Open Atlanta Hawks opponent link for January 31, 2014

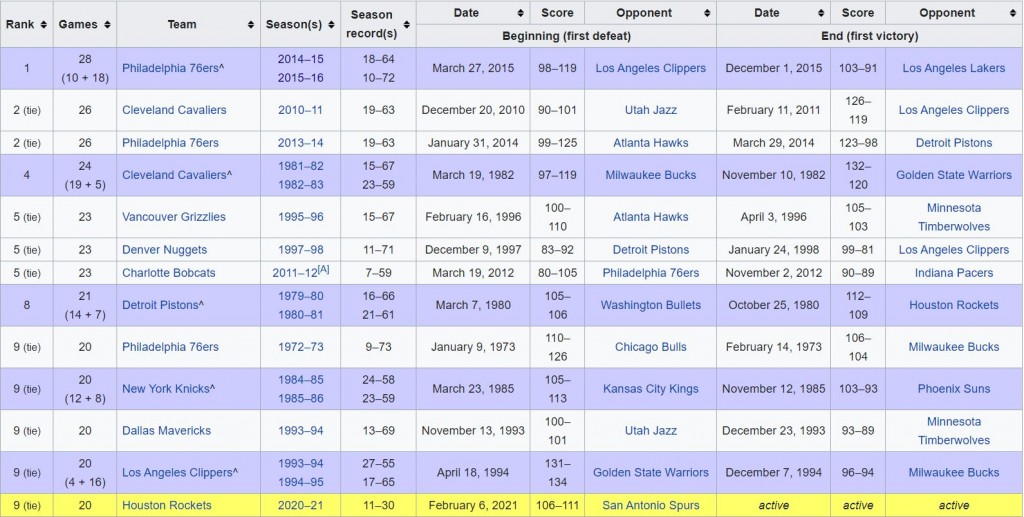[650, 142]
